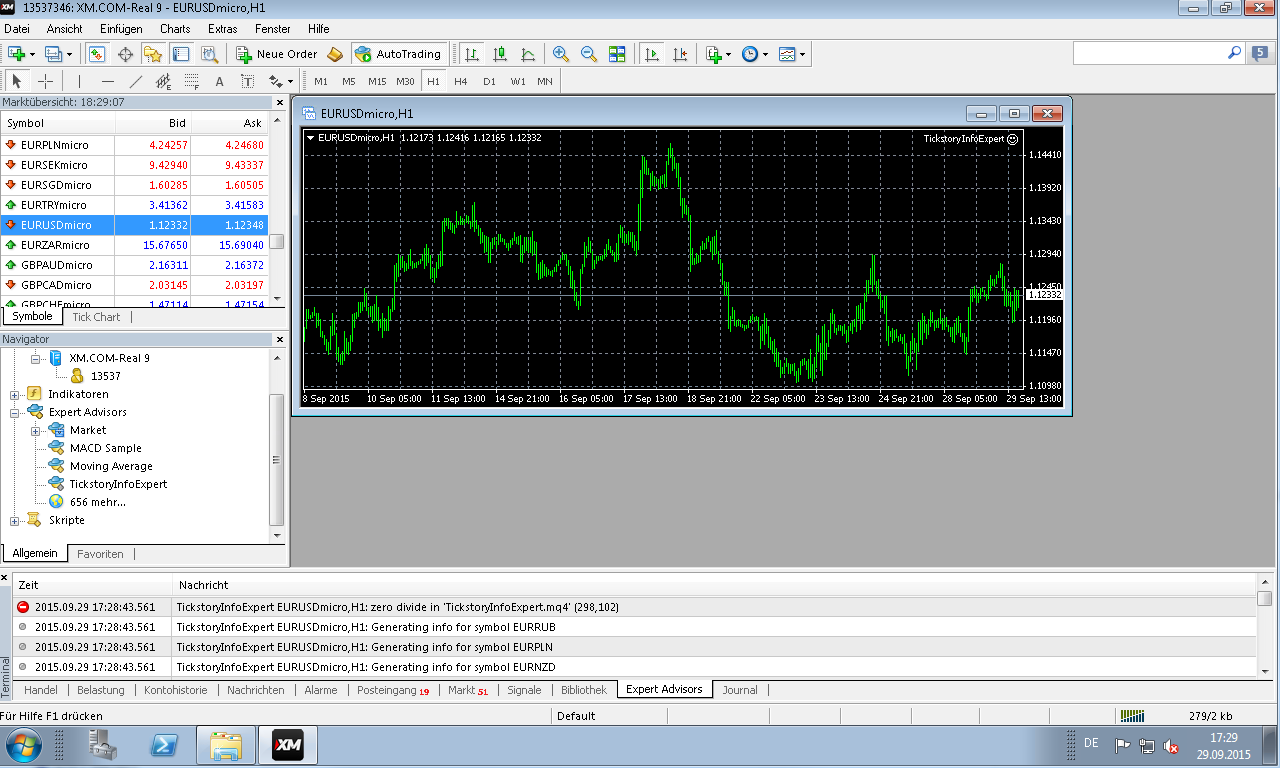
Task: Zoom in on the chart
Action: click(561, 54)
